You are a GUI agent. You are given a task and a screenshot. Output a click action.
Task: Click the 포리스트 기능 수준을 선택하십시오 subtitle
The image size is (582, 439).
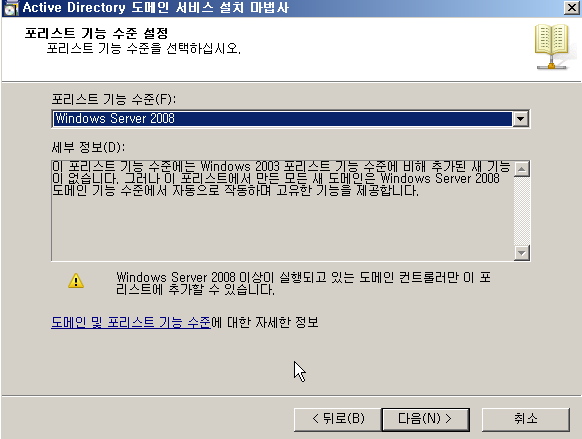coord(144,48)
